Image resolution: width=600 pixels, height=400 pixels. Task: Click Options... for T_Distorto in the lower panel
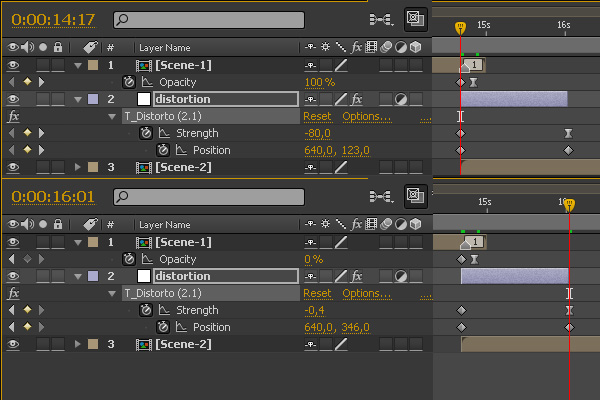pyautogui.click(x=366, y=293)
